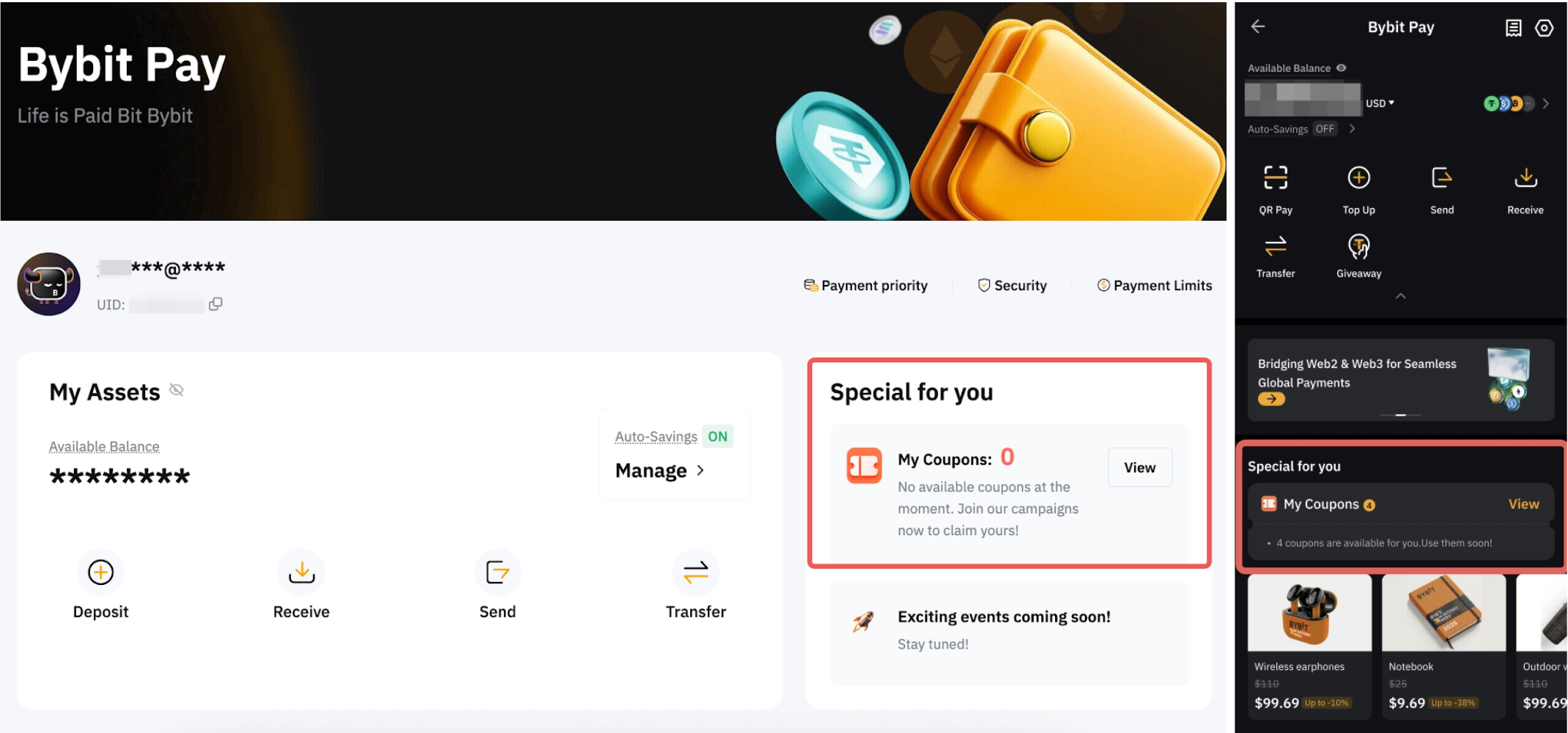Click the Send icon in My Assets
Image resolution: width=1568 pixels, height=733 pixels.
(x=498, y=572)
